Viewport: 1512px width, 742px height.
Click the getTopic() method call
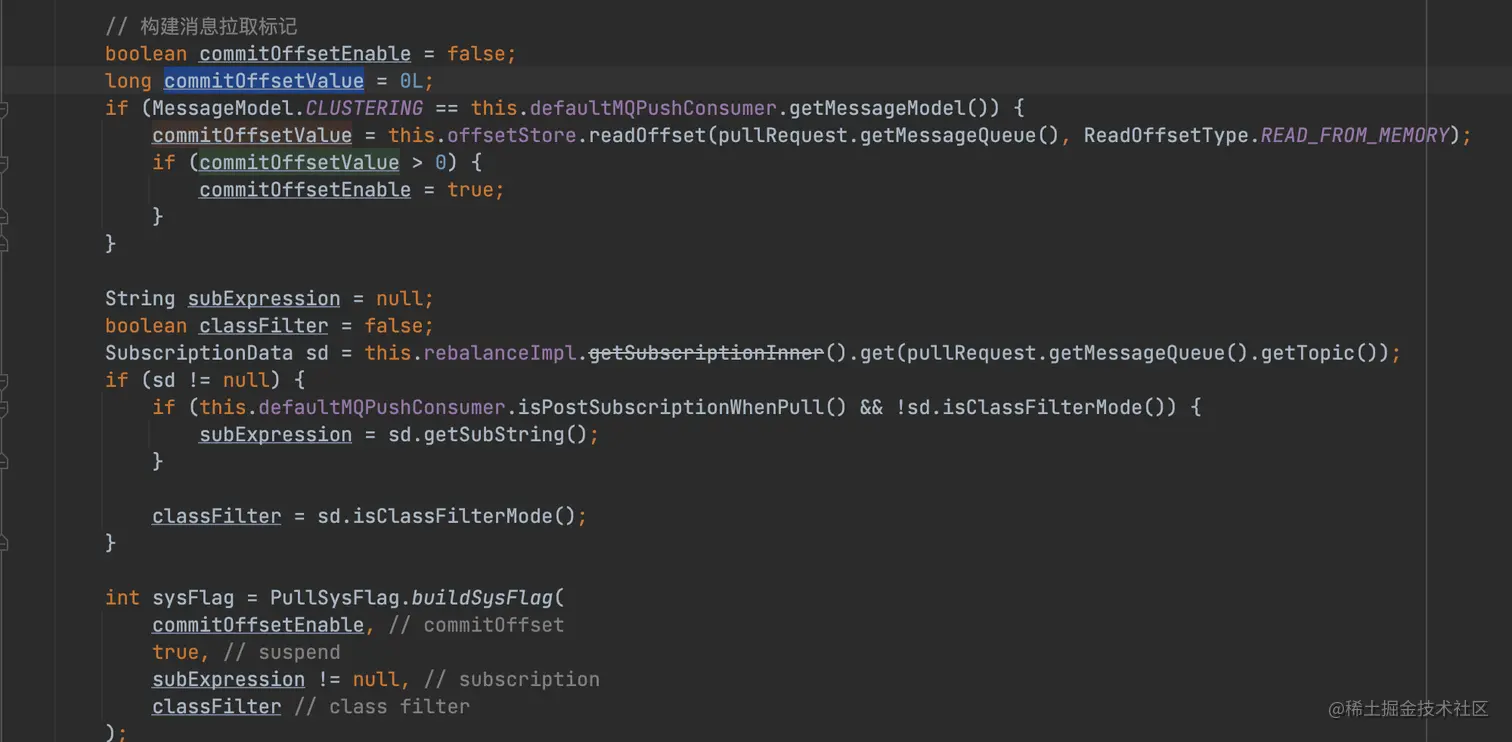(1320, 353)
